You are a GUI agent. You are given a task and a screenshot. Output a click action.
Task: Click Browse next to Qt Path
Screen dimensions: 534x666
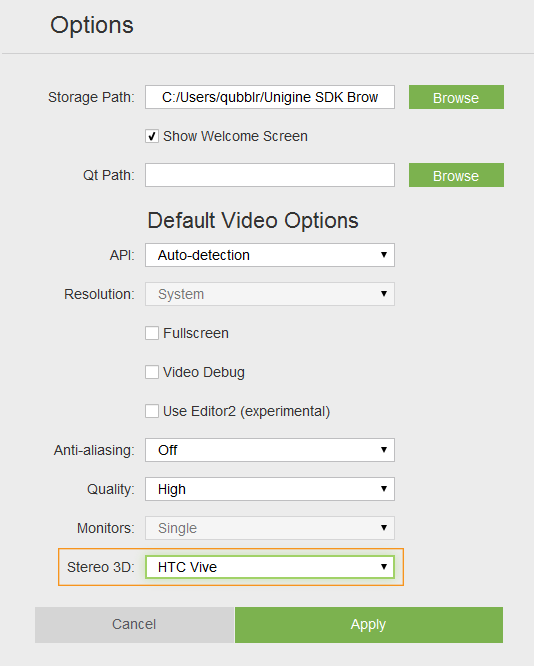point(456,175)
